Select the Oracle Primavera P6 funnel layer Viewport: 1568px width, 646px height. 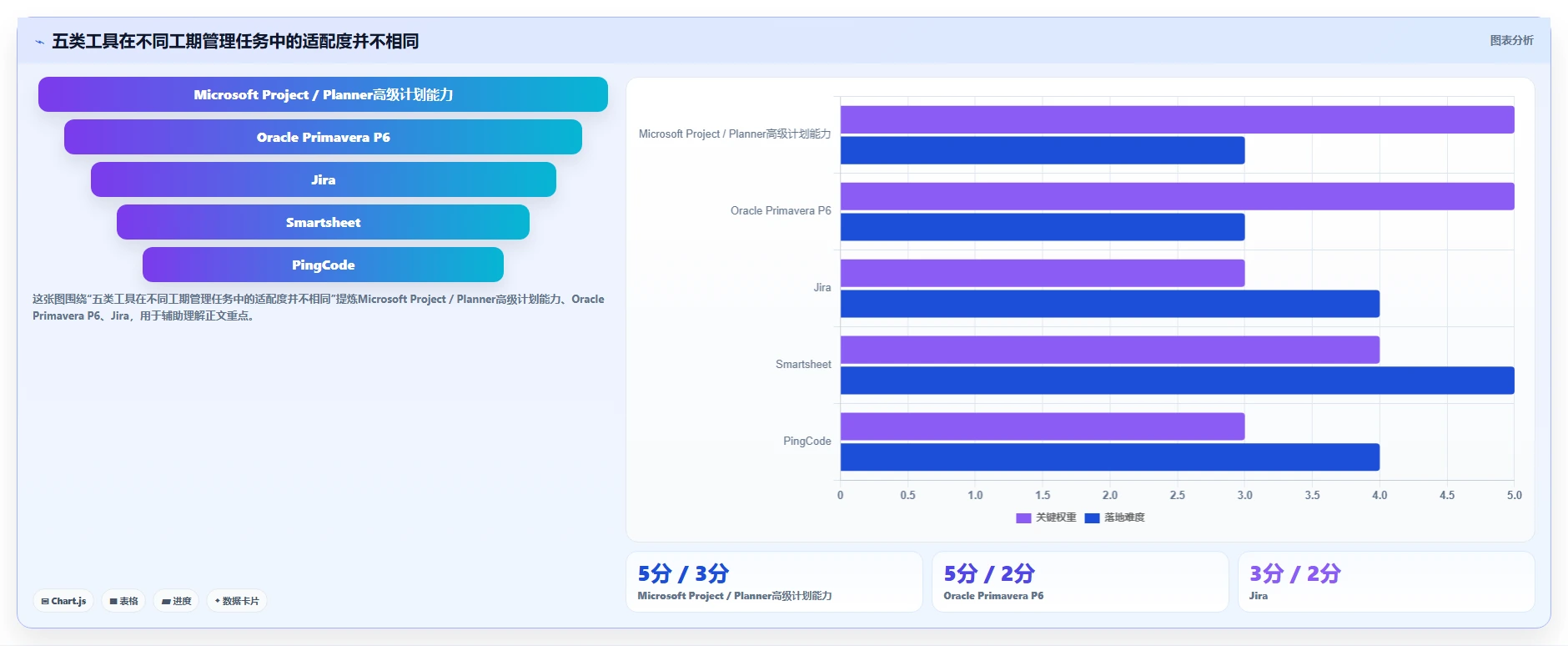(323, 137)
